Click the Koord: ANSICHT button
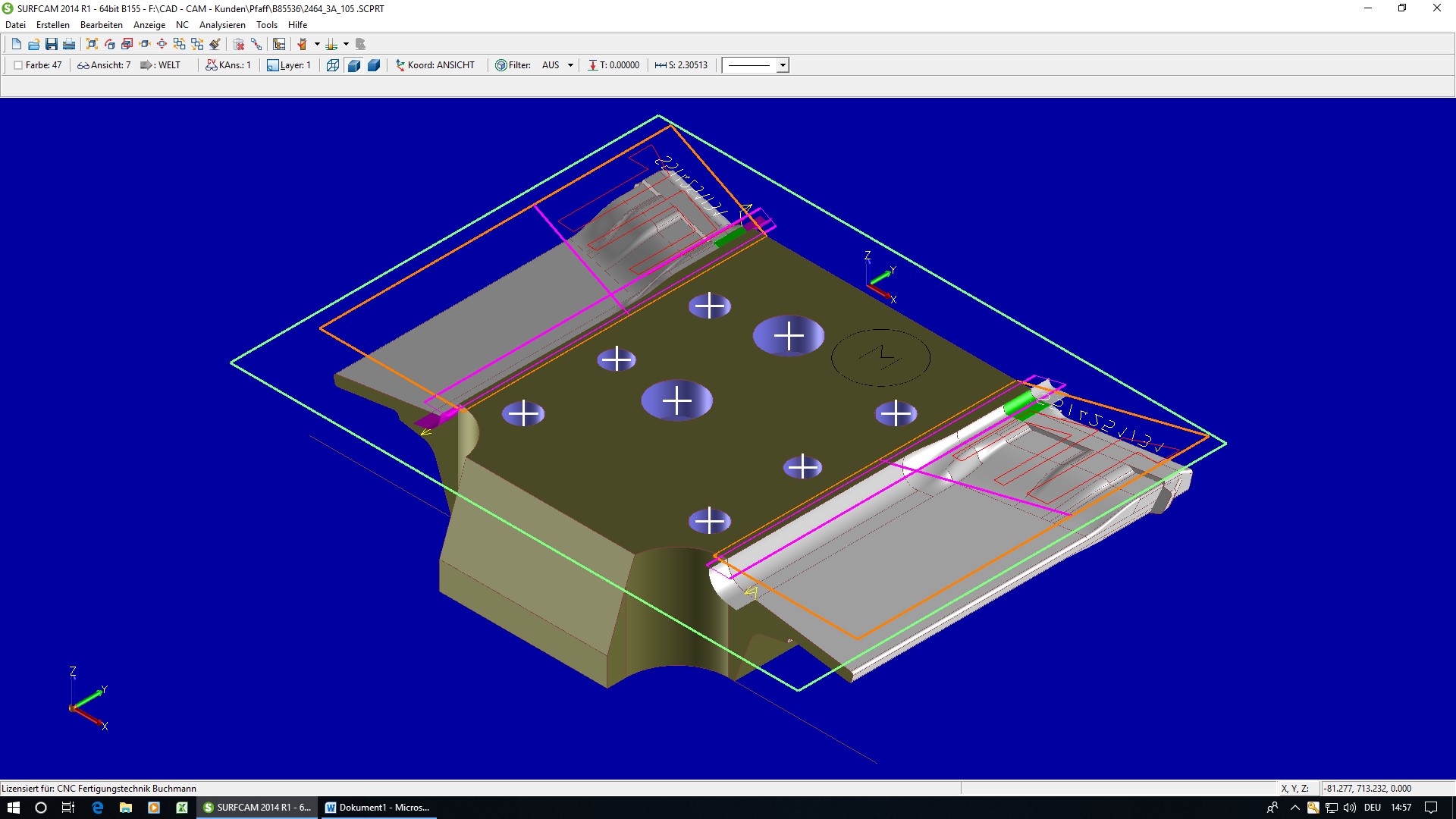The image size is (1456, 819). (435, 65)
